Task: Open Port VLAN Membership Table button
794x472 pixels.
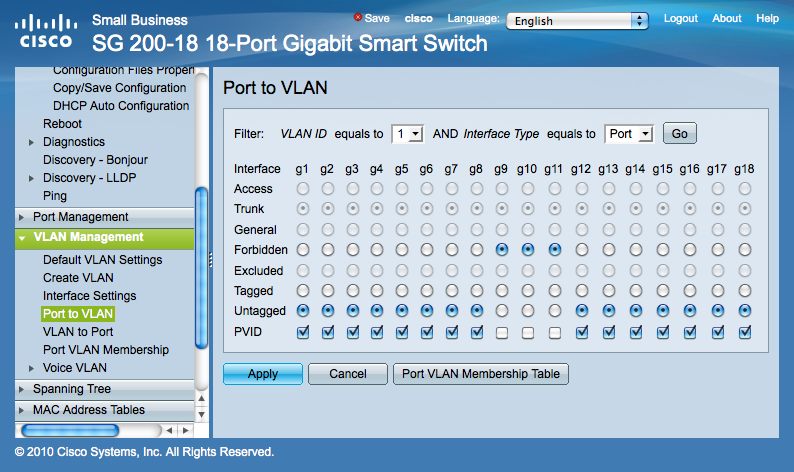Action: tap(481, 374)
